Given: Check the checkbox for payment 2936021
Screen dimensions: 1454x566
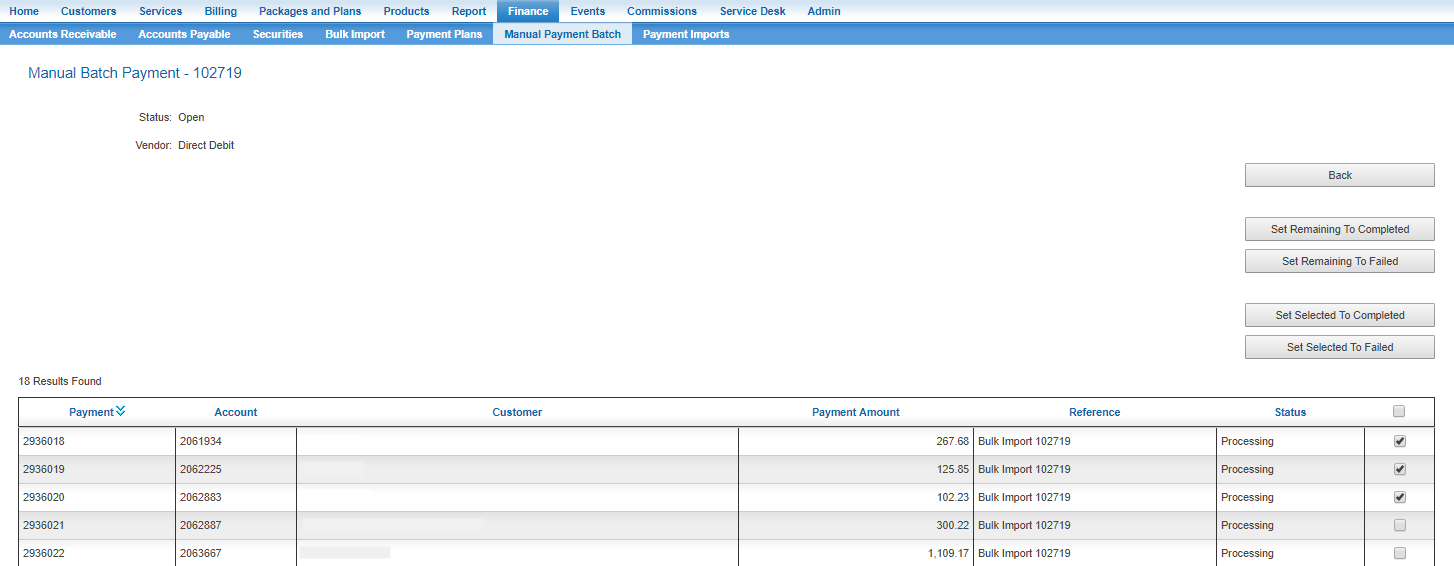Looking at the screenshot, I should point(1399,525).
